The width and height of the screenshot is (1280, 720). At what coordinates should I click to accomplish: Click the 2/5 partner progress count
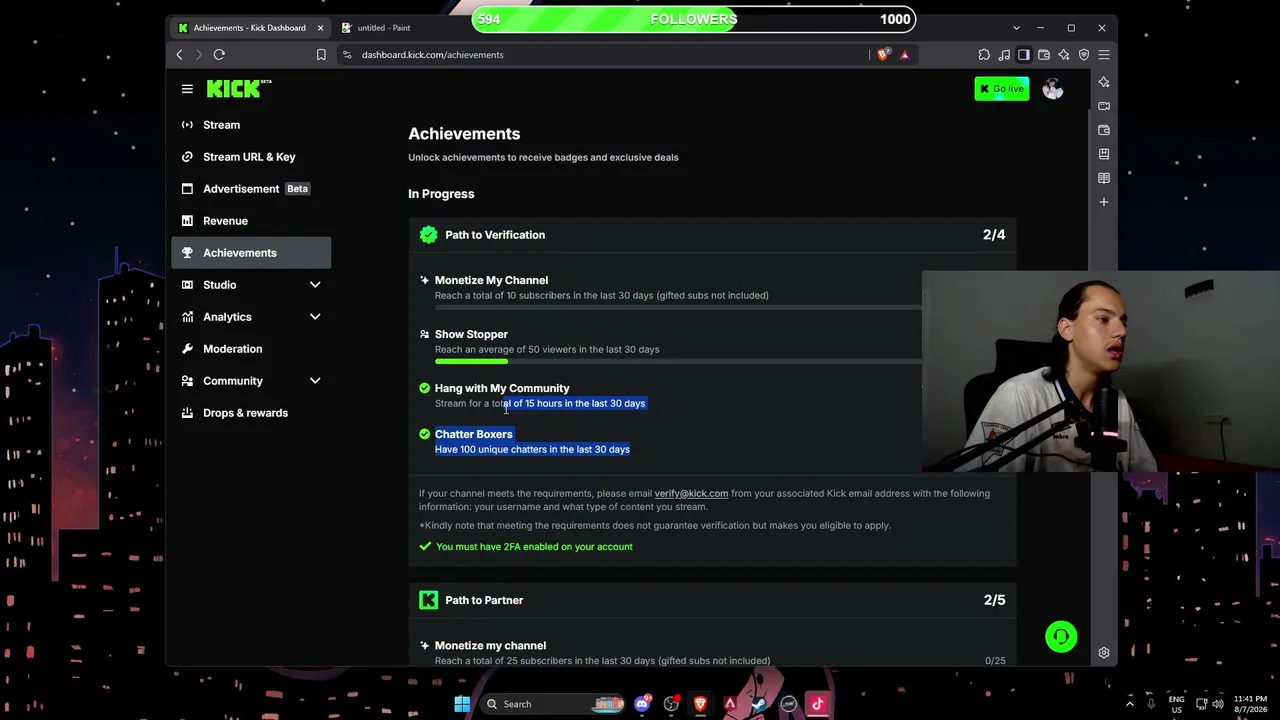tap(994, 600)
